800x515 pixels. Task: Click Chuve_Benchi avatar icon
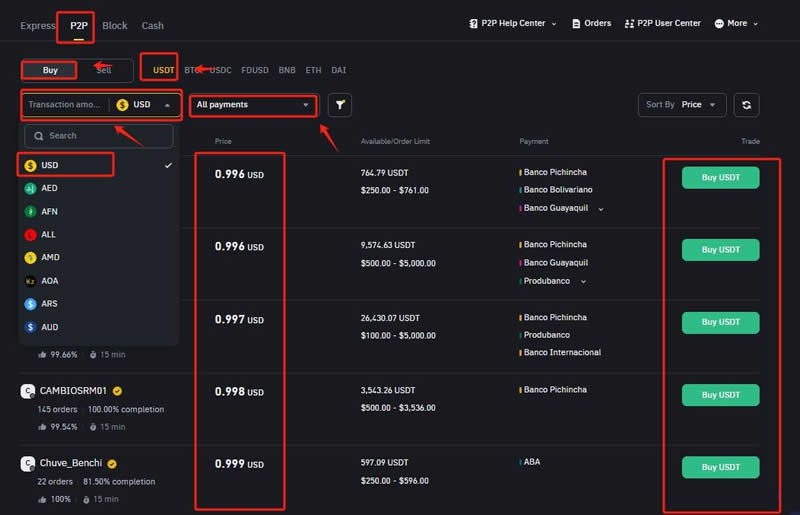[28, 464]
